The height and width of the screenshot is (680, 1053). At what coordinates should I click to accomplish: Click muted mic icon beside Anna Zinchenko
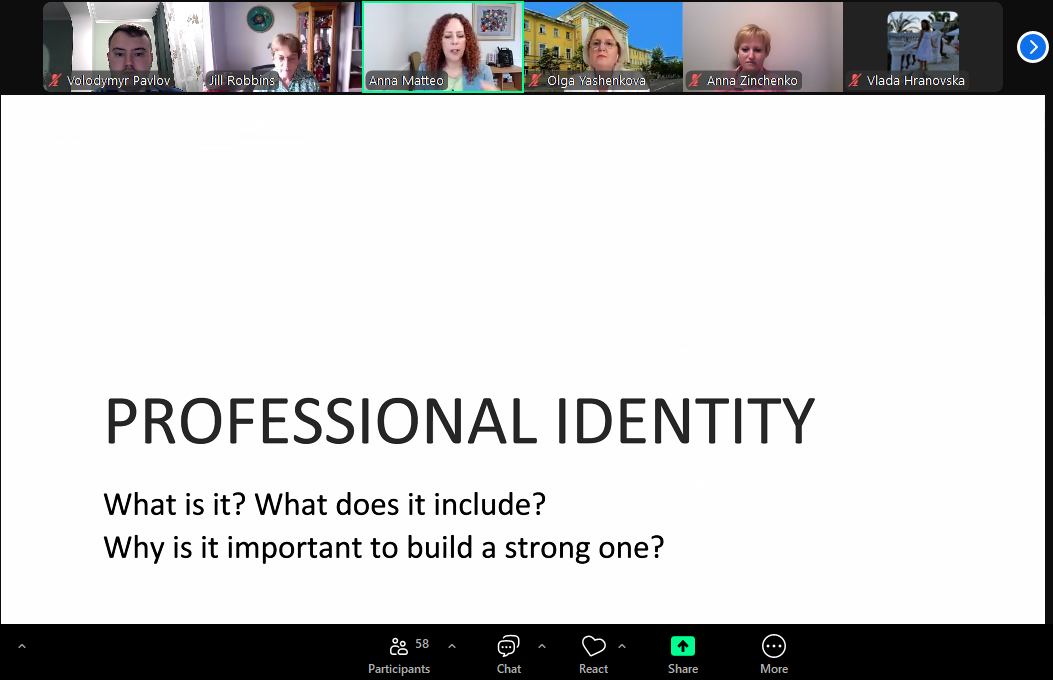[x=695, y=81]
